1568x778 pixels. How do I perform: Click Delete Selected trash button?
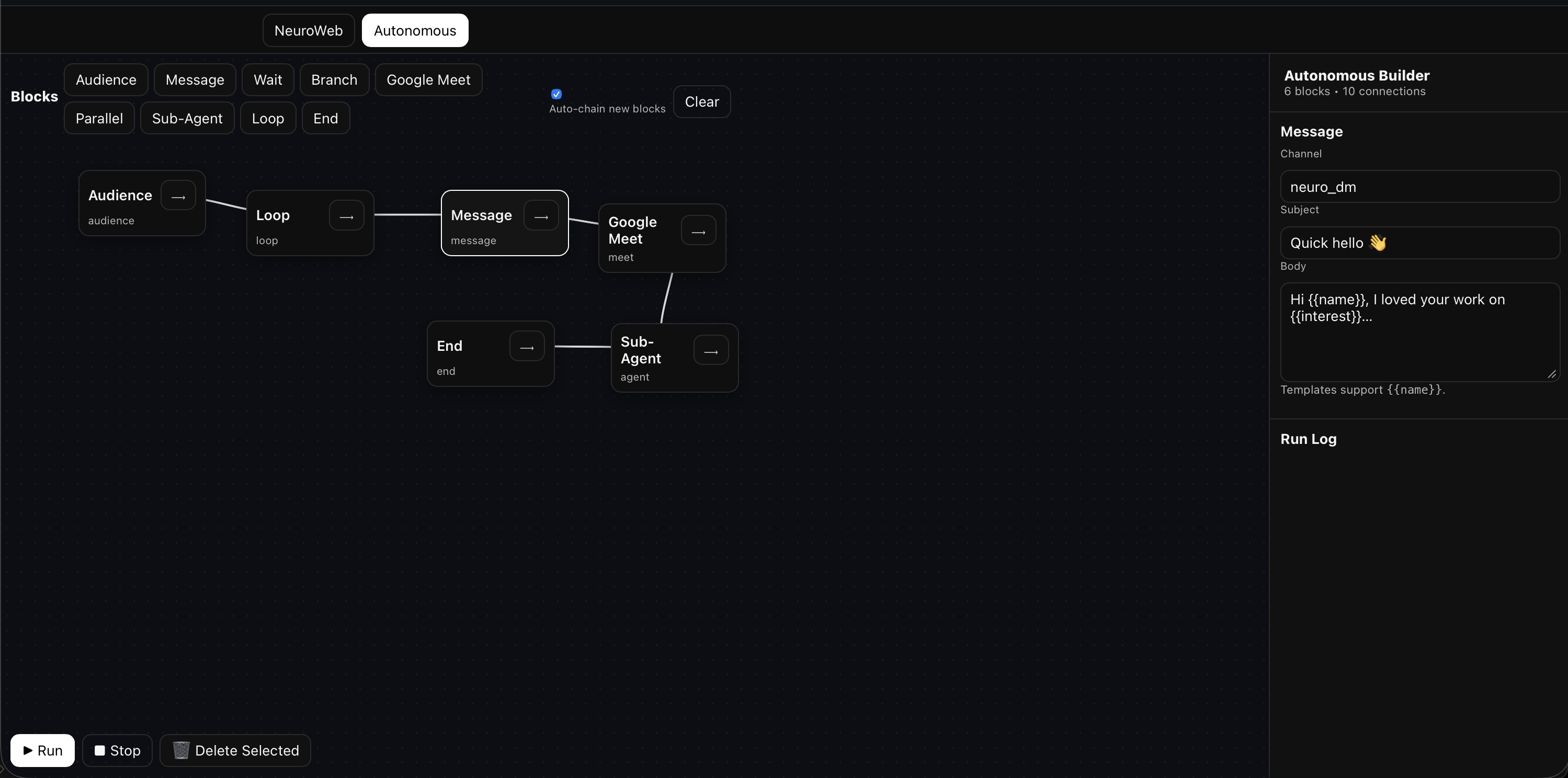coord(235,750)
